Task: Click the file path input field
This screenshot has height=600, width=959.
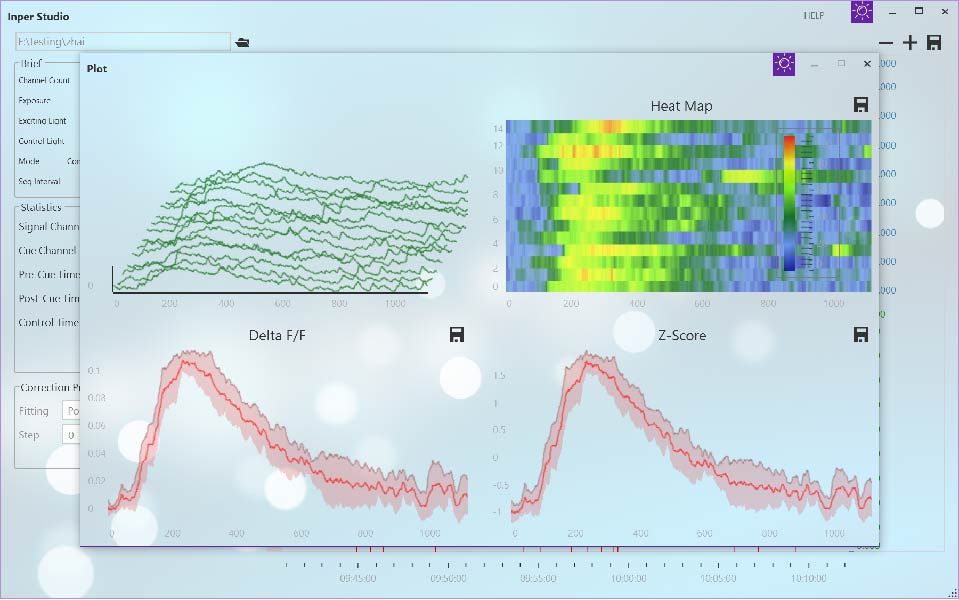Action: (x=123, y=42)
